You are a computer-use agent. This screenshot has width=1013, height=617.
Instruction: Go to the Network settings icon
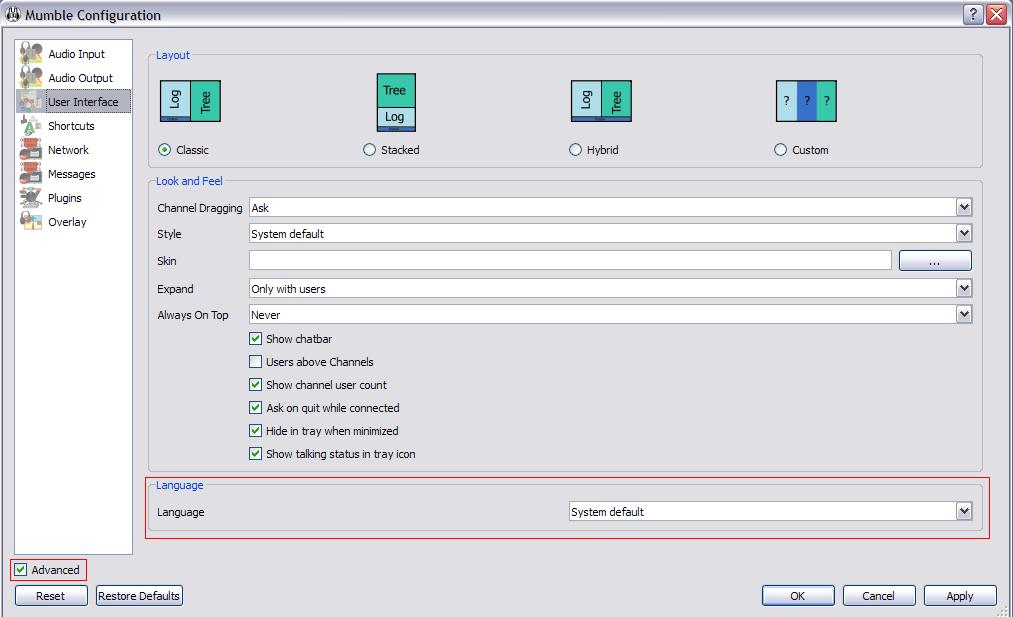(x=31, y=150)
